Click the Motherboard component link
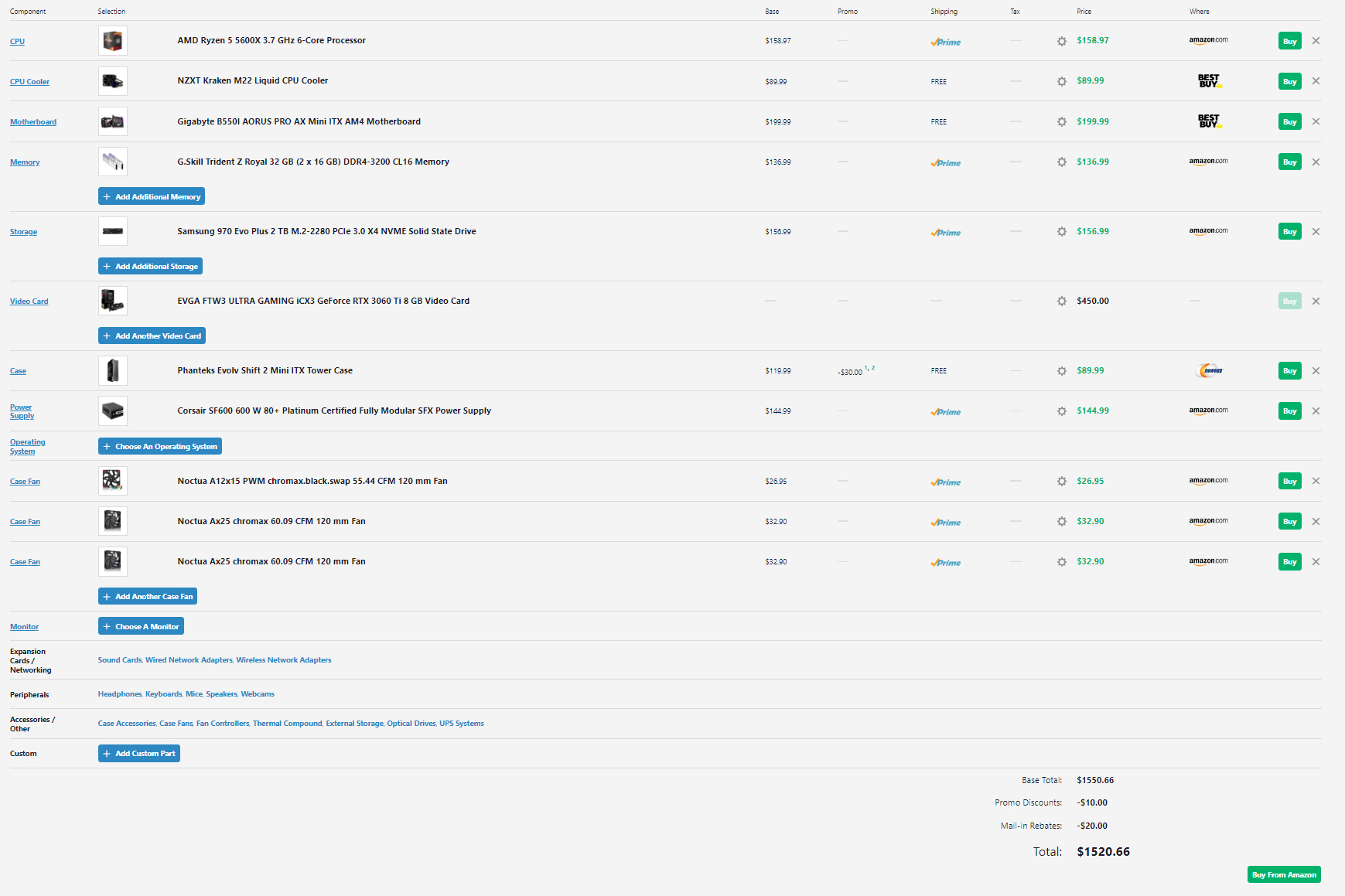 pos(33,122)
